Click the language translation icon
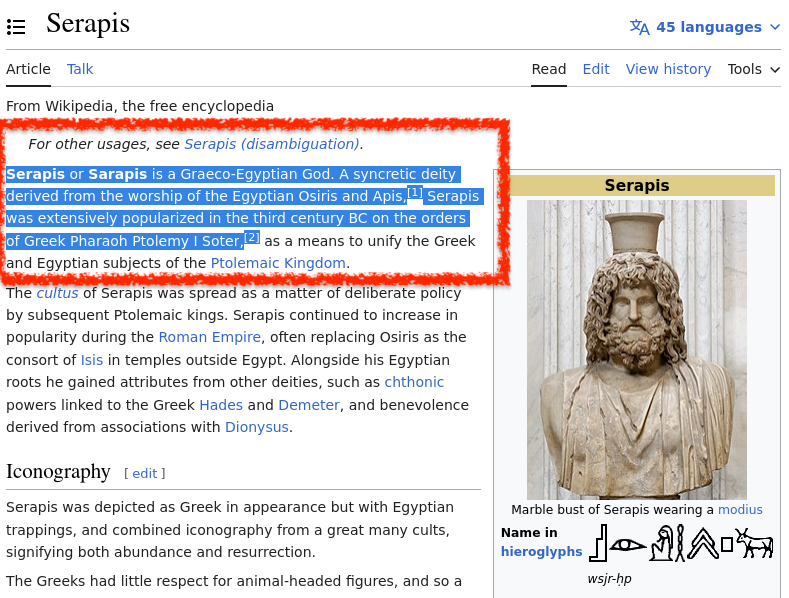 [639, 27]
